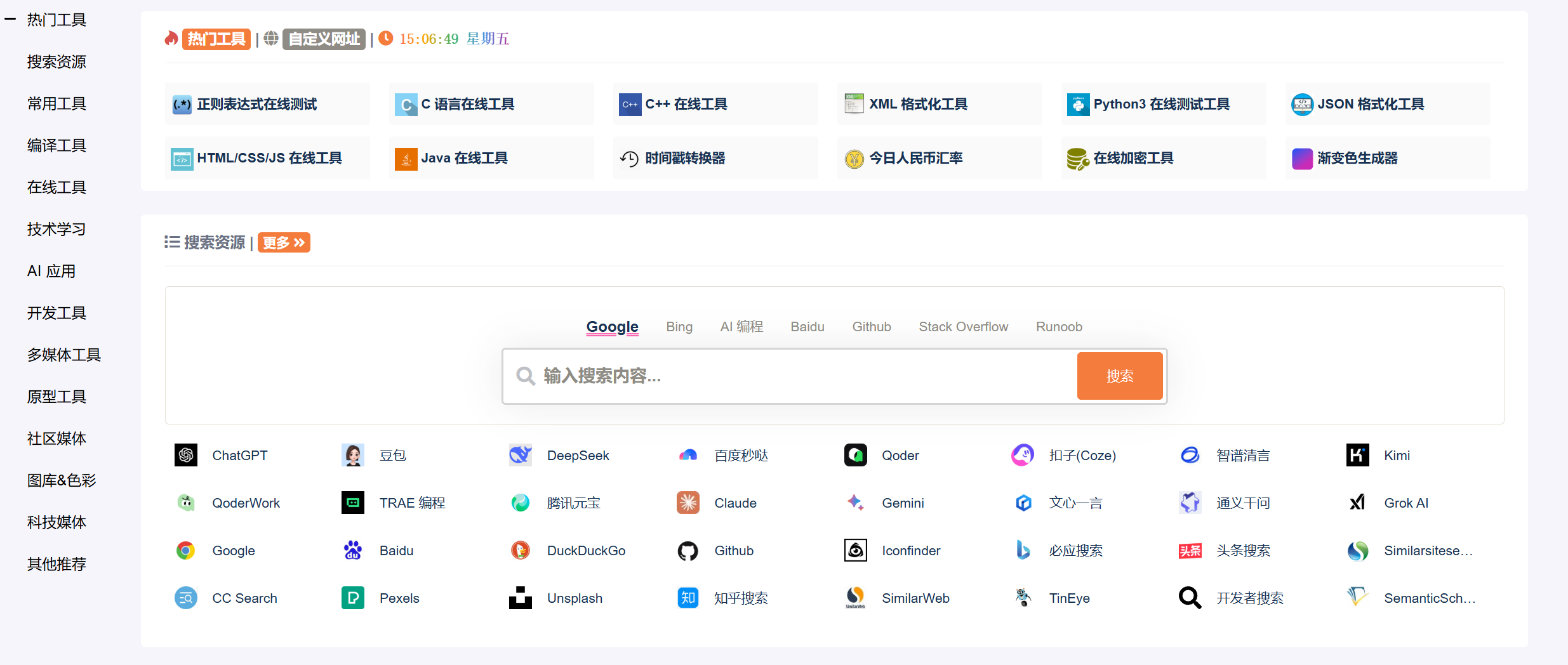The height and width of the screenshot is (665, 1568).
Task: Select the AI 编程 search tab
Action: (741, 327)
